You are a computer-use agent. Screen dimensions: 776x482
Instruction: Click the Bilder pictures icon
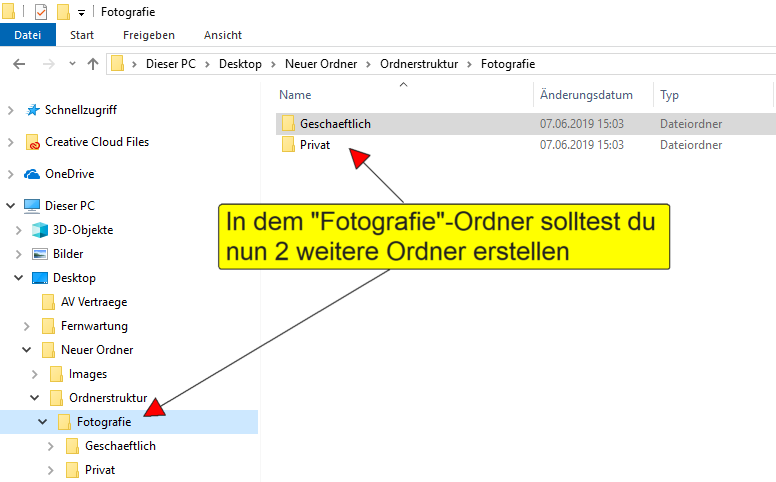tap(40, 254)
